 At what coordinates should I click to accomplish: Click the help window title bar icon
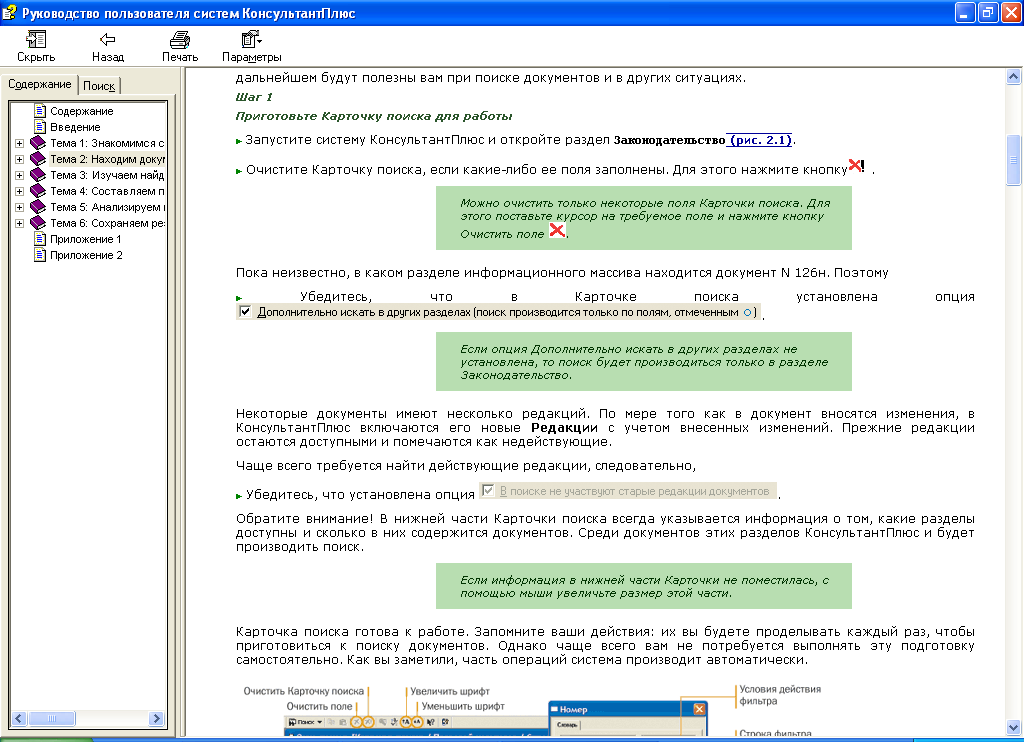[x=10, y=12]
